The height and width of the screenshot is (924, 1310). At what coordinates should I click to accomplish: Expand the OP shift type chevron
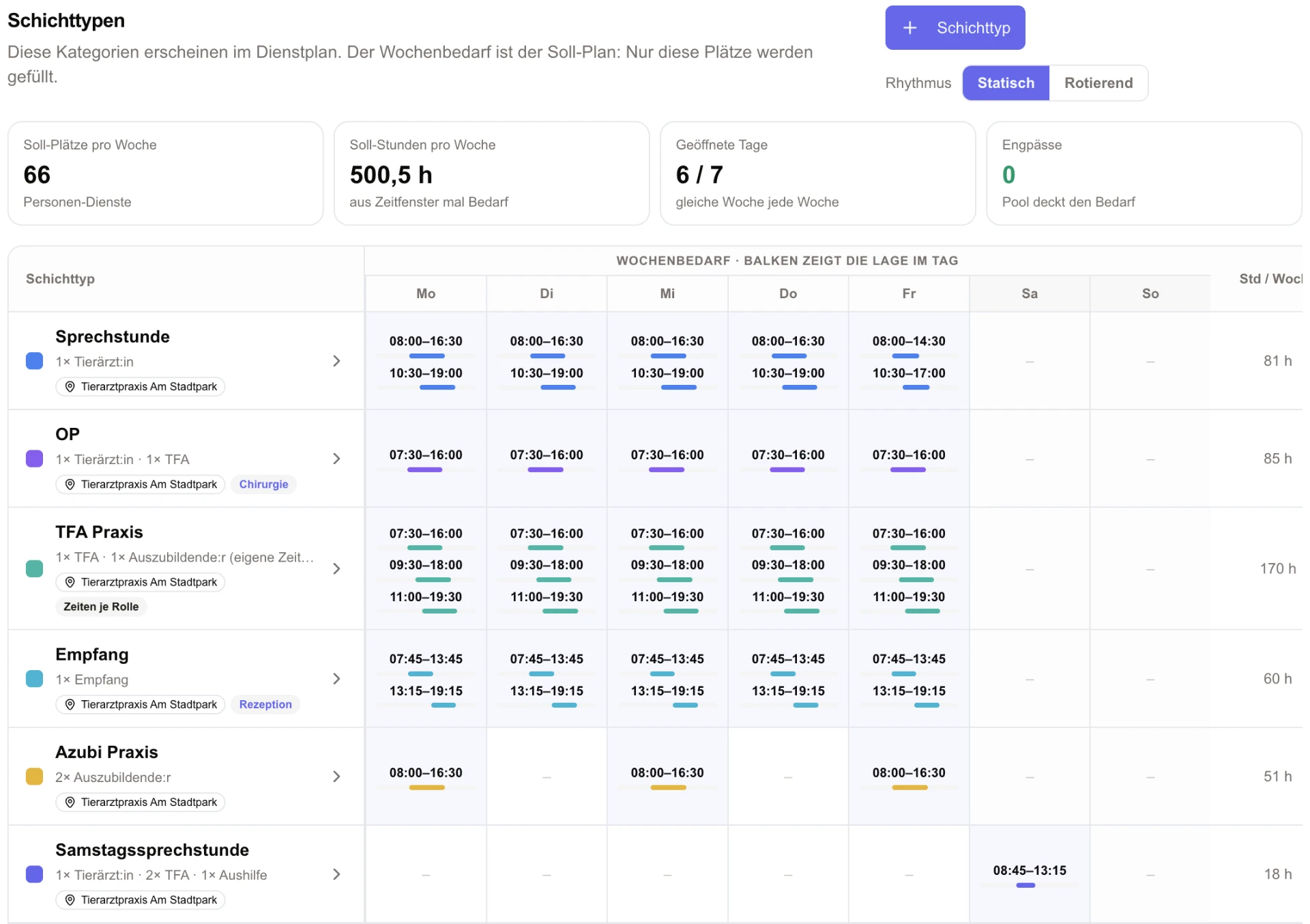click(336, 459)
